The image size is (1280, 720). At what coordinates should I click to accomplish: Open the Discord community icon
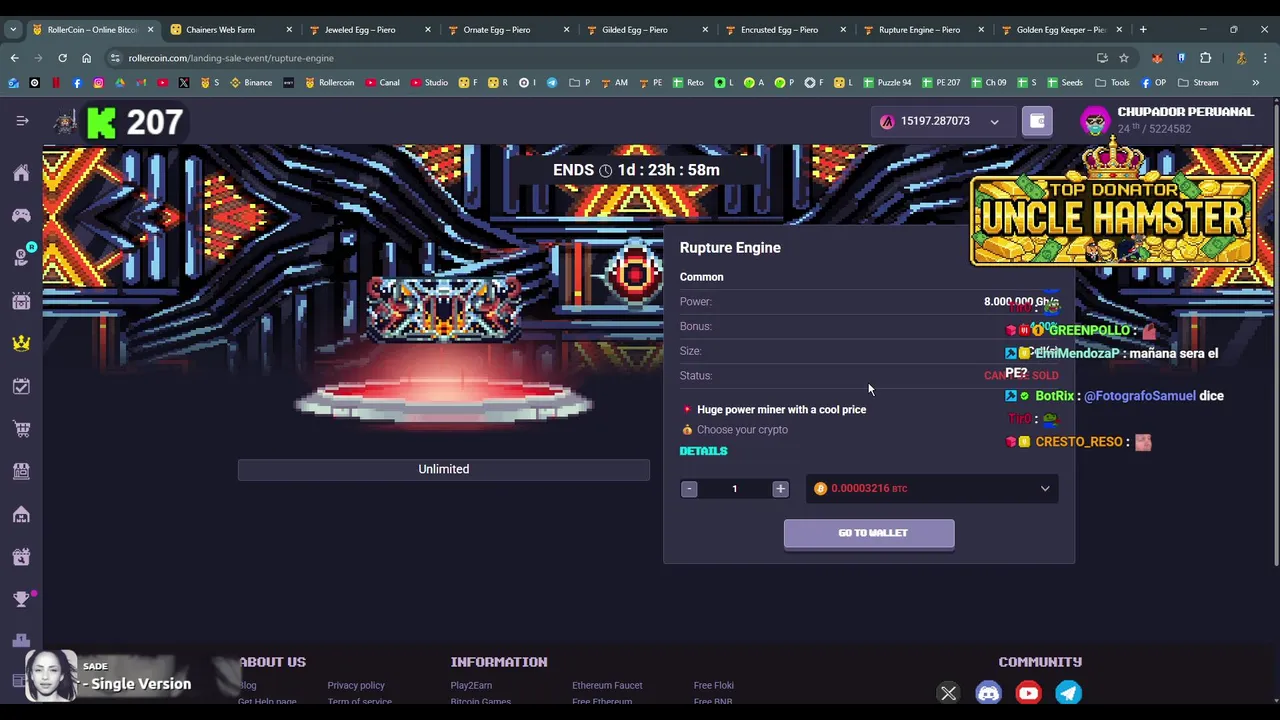point(988,693)
